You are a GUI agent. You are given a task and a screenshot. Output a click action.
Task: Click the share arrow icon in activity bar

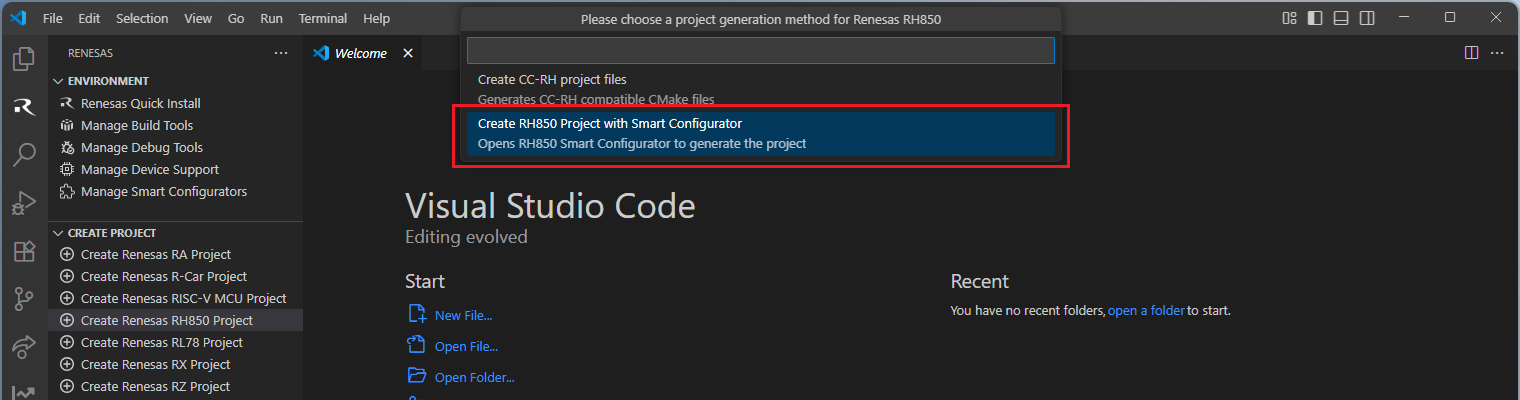(23, 346)
